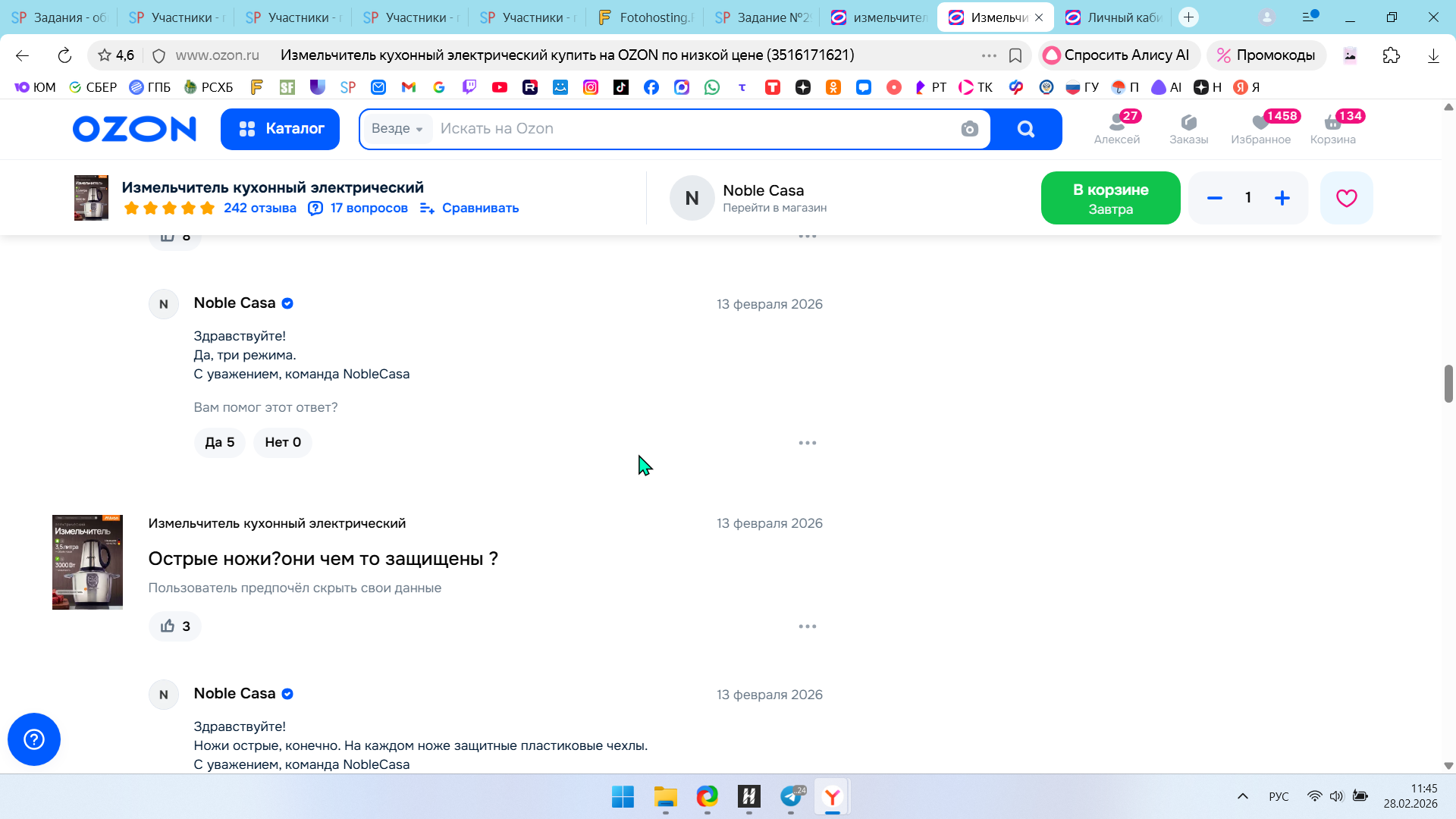Viewport: 1456px width, 819px height.
Task: Switch to the Fotohosting browser tab
Action: 645,17
